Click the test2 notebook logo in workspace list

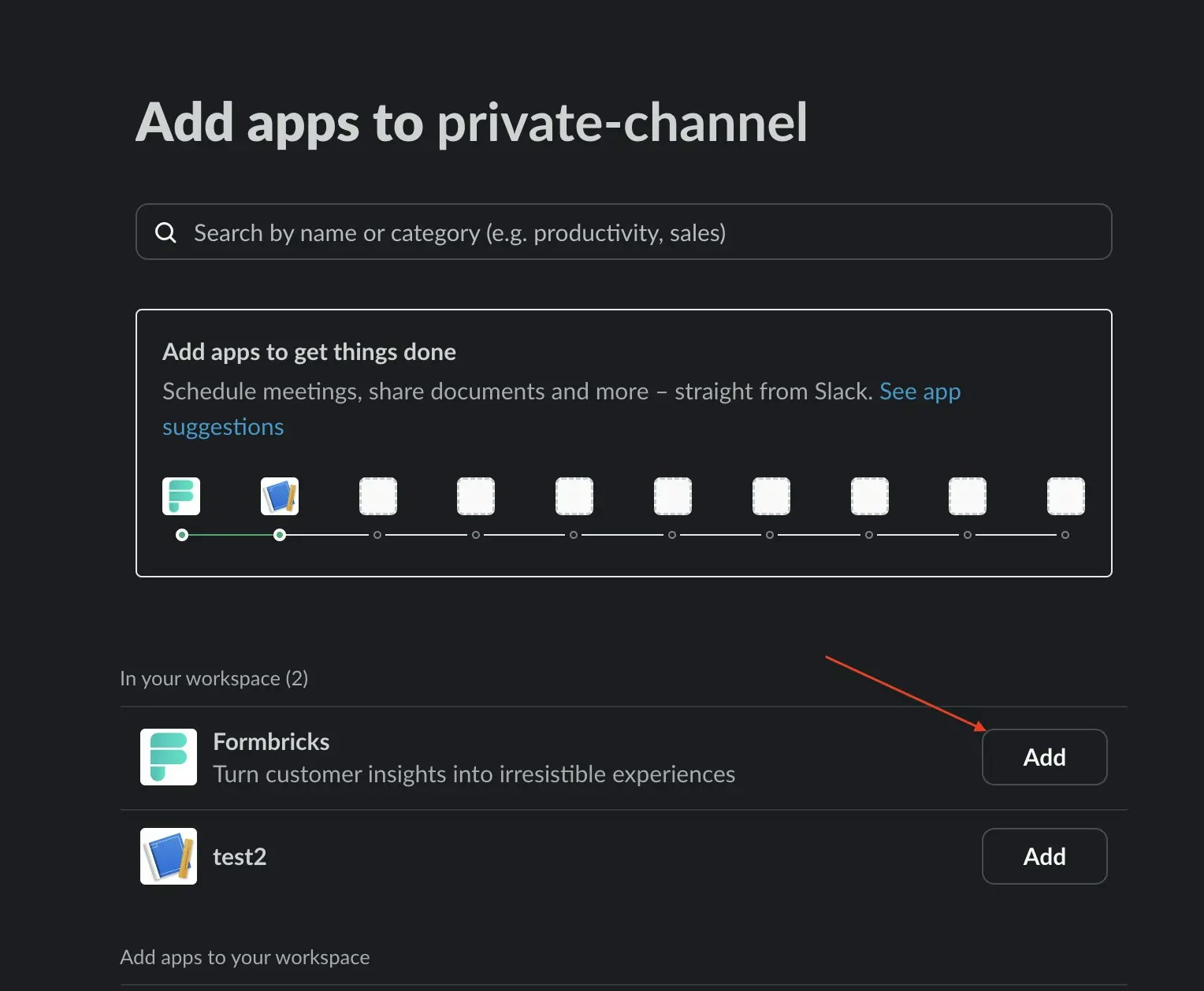169,856
